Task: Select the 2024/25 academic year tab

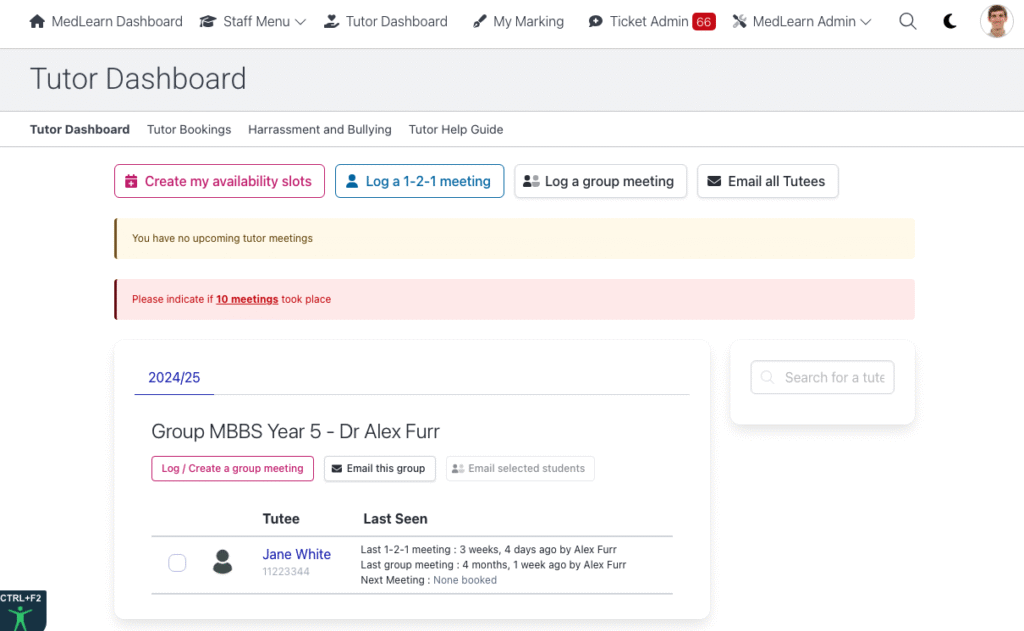Action: pos(174,378)
